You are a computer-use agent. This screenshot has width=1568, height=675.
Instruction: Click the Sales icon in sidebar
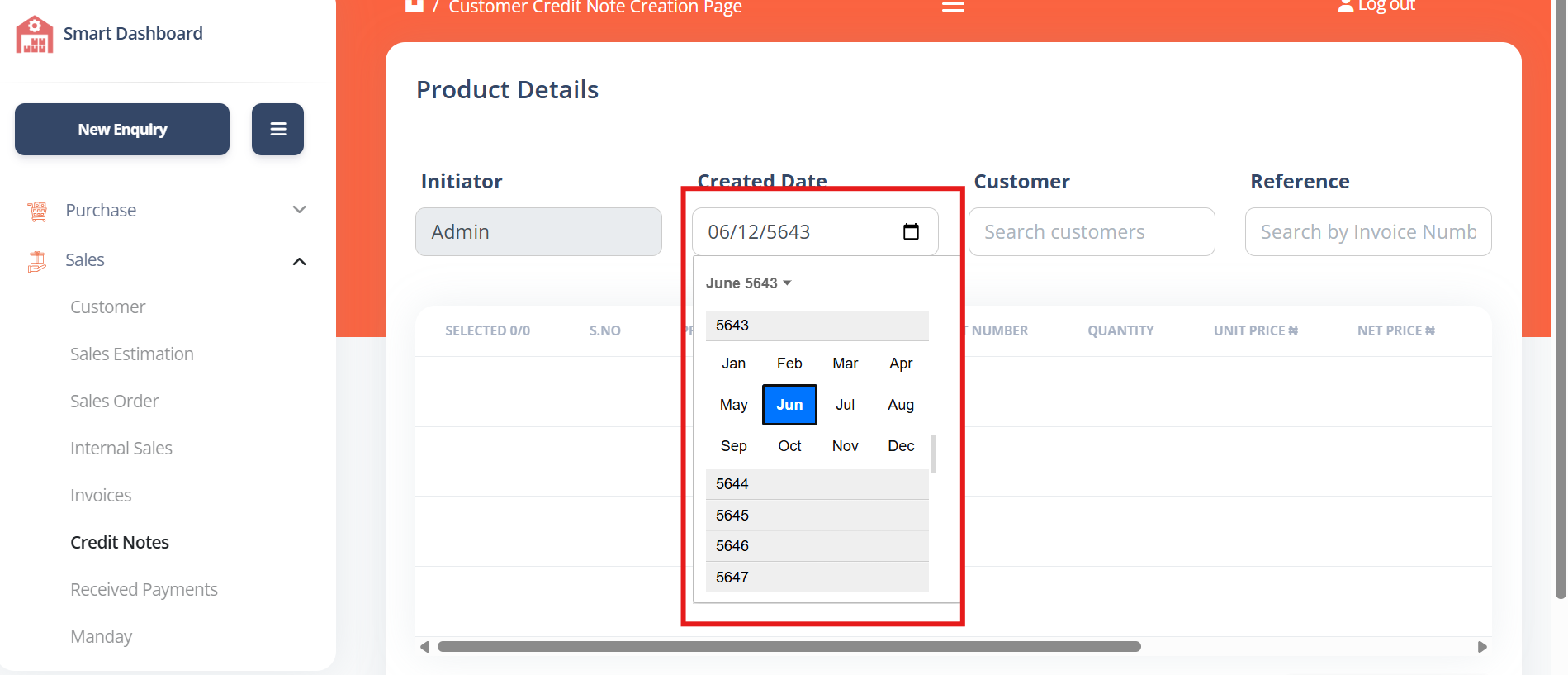pos(37,261)
